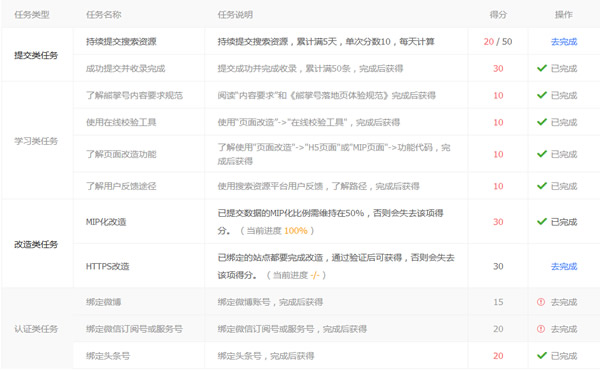Click task name 持续提交搜索资源

click(x=121, y=42)
